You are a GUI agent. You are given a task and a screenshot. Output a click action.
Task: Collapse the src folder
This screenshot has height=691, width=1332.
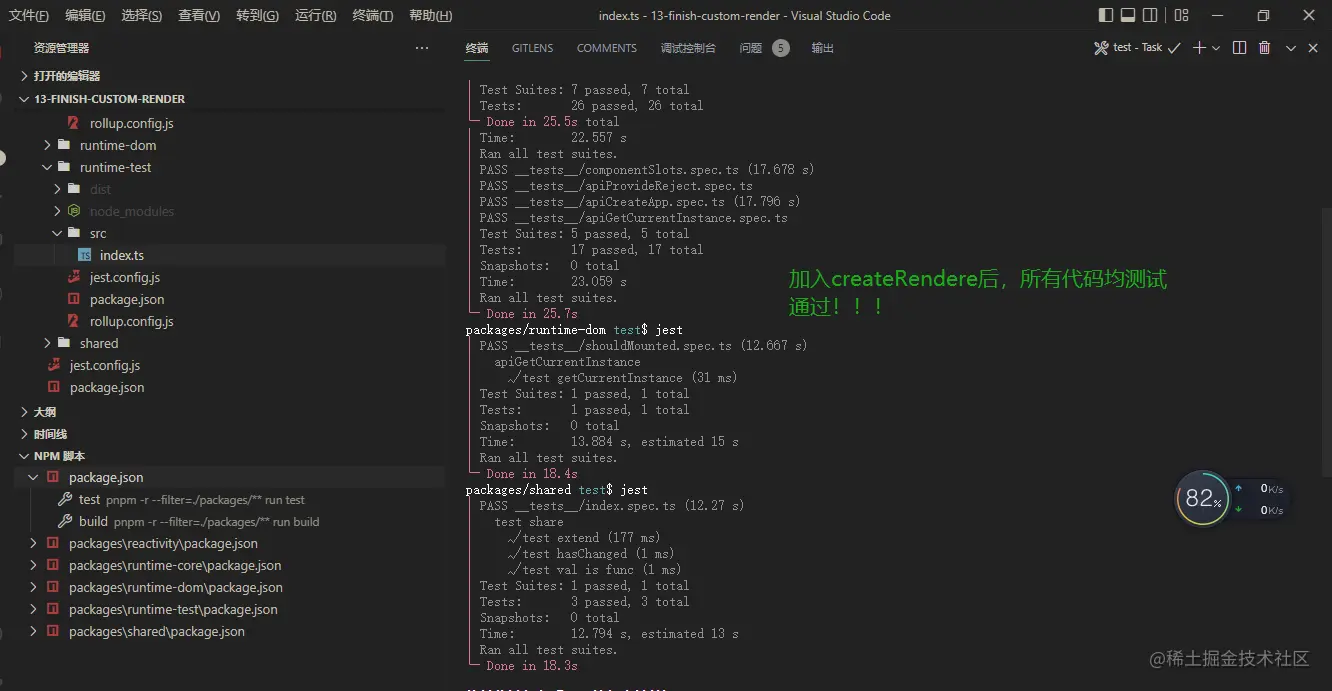coord(230,233)
